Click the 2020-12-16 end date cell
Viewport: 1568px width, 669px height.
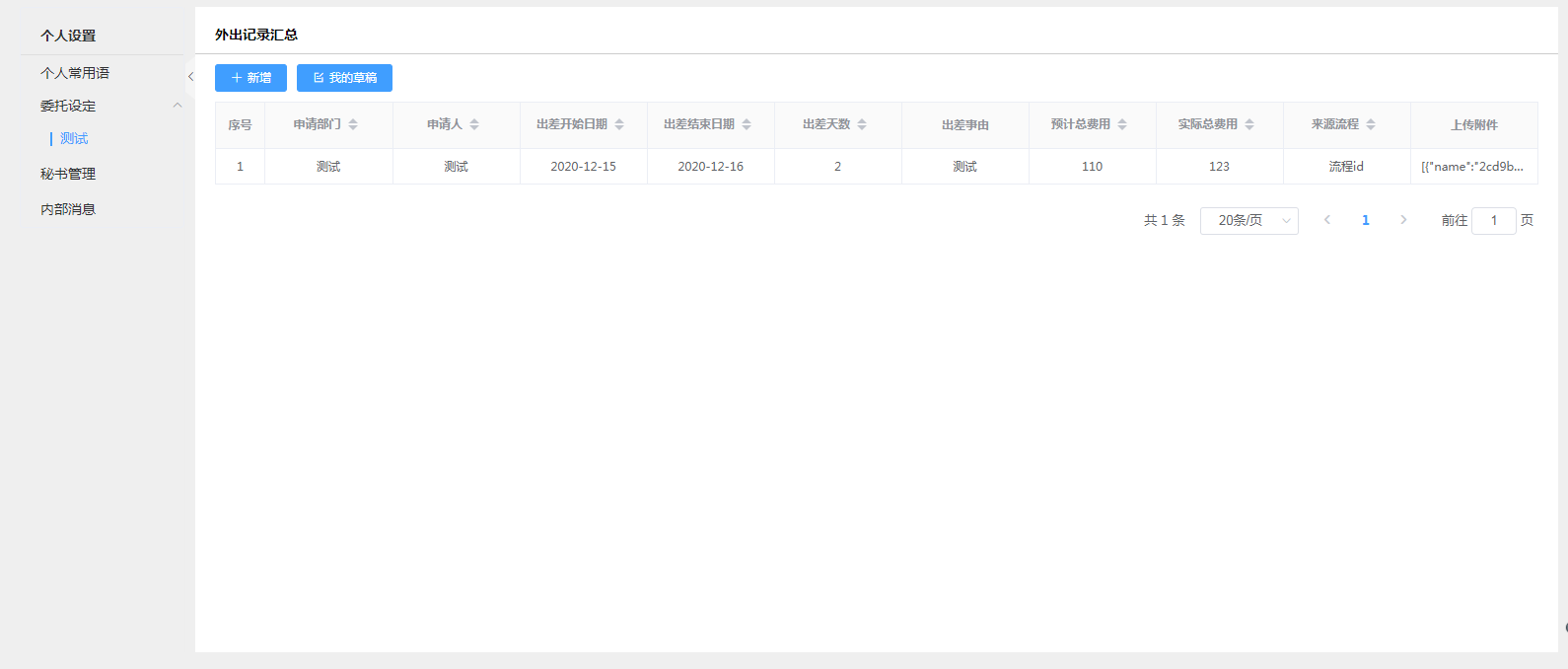[711, 167]
